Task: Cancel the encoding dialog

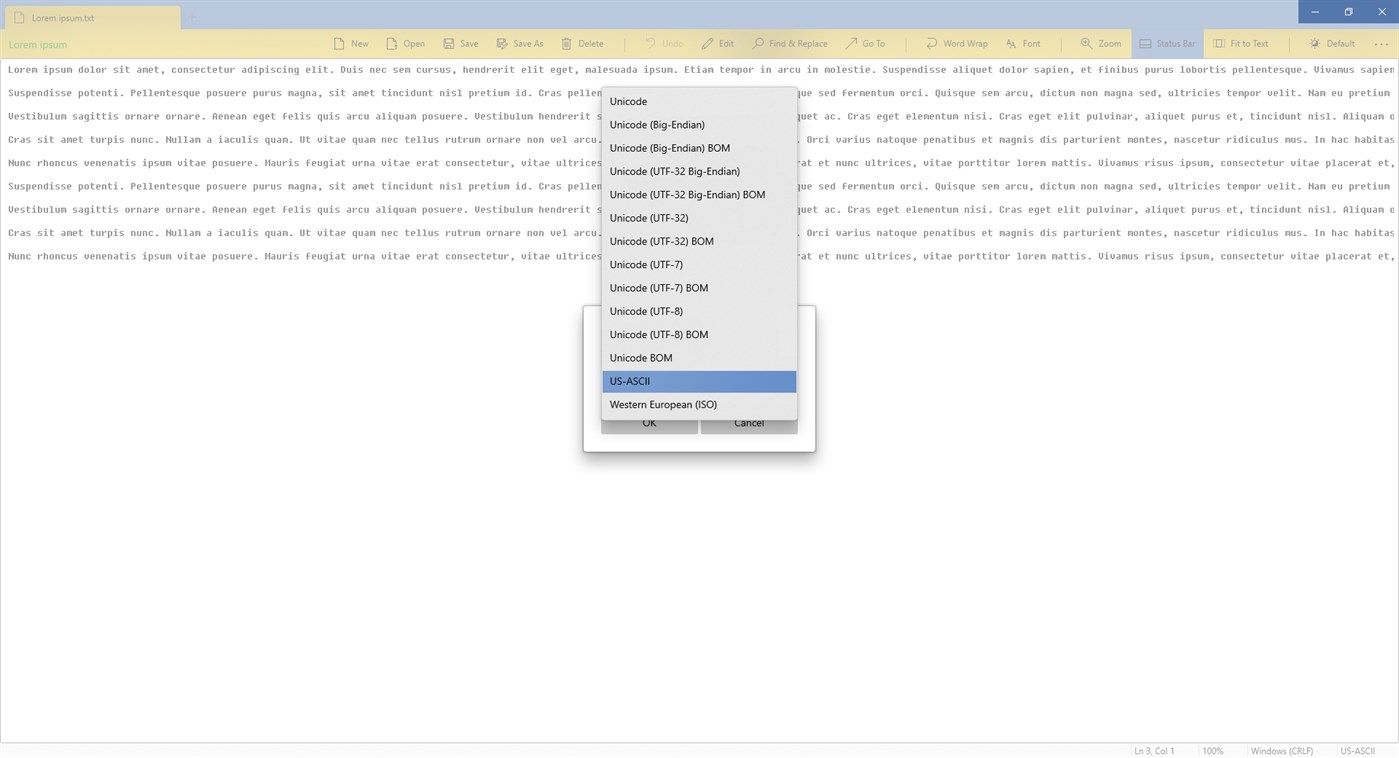Action: (748, 422)
